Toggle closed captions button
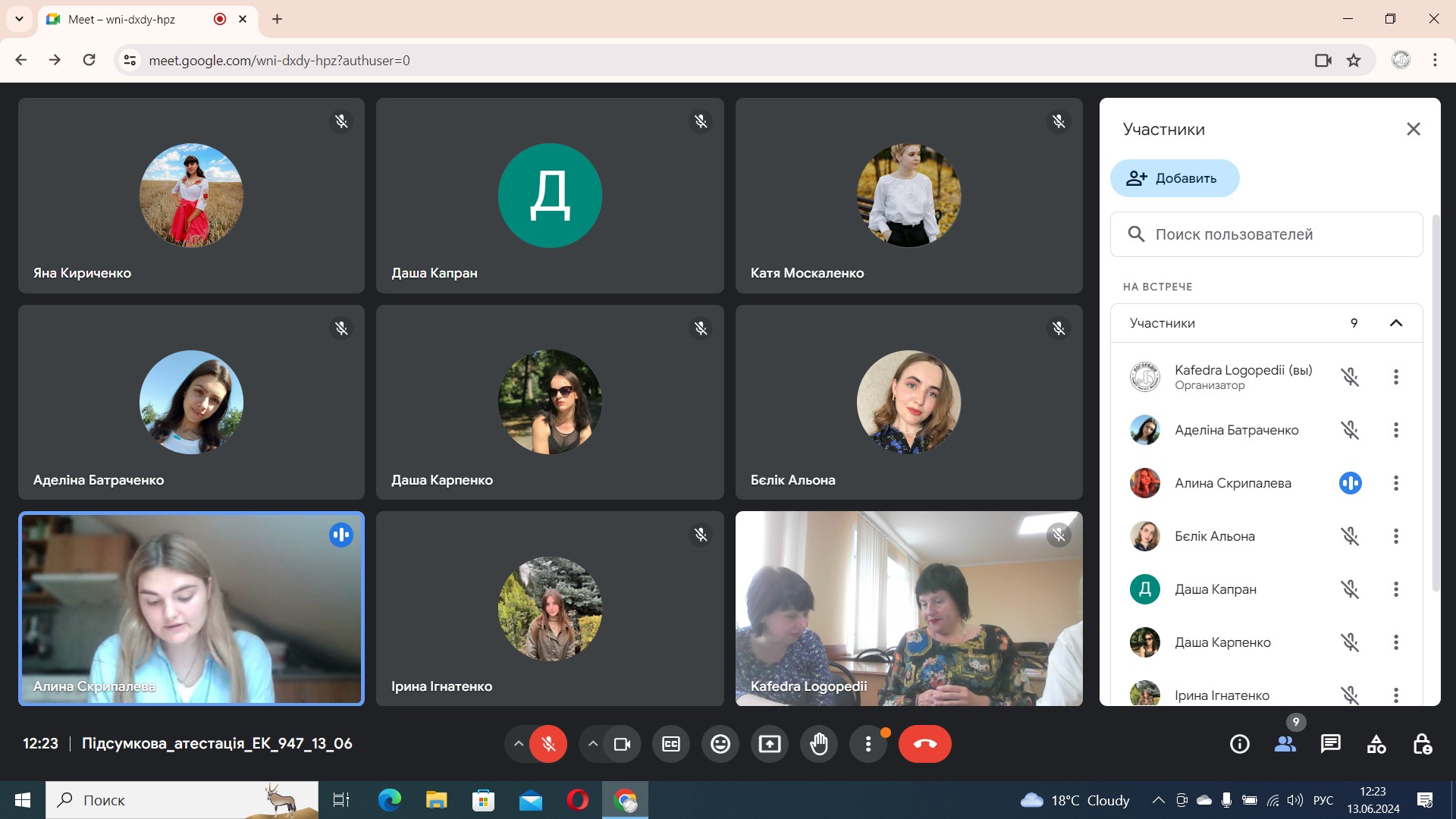The height and width of the screenshot is (819, 1456). pos(671,744)
